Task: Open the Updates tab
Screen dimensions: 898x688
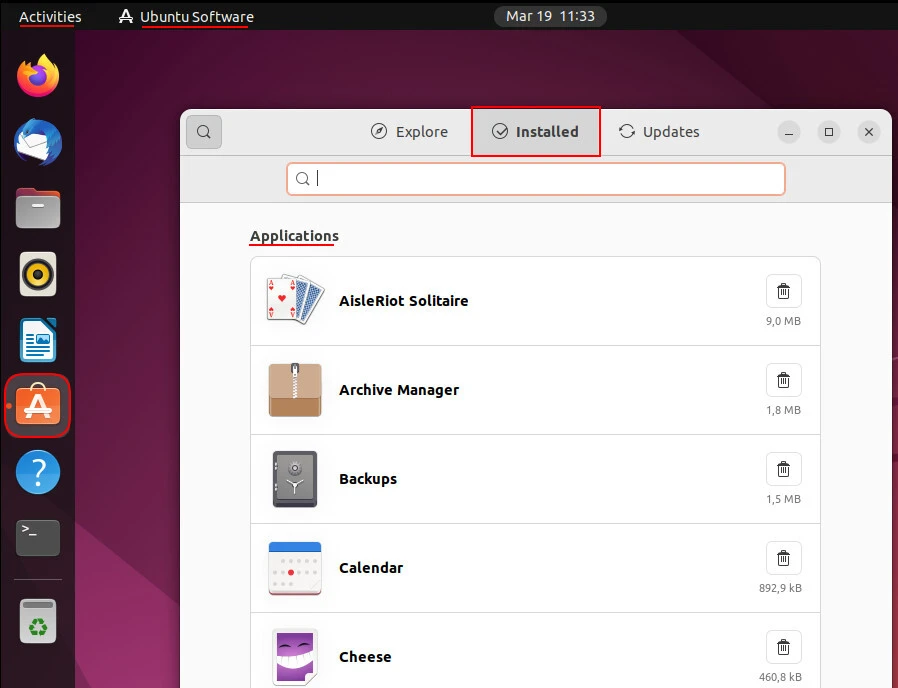Action: point(658,131)
